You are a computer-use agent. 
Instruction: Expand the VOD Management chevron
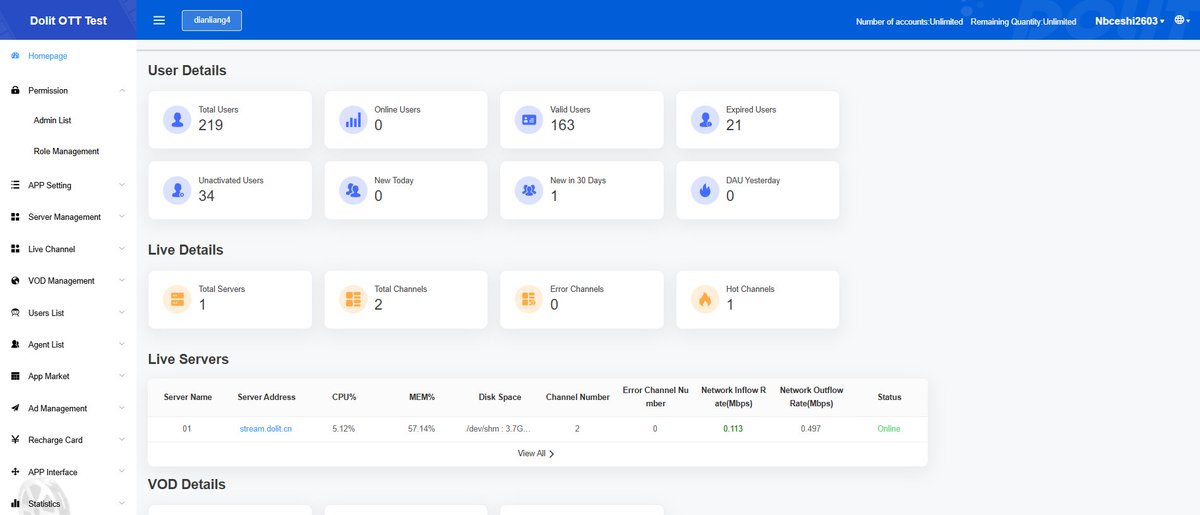[x=122, y=281]
